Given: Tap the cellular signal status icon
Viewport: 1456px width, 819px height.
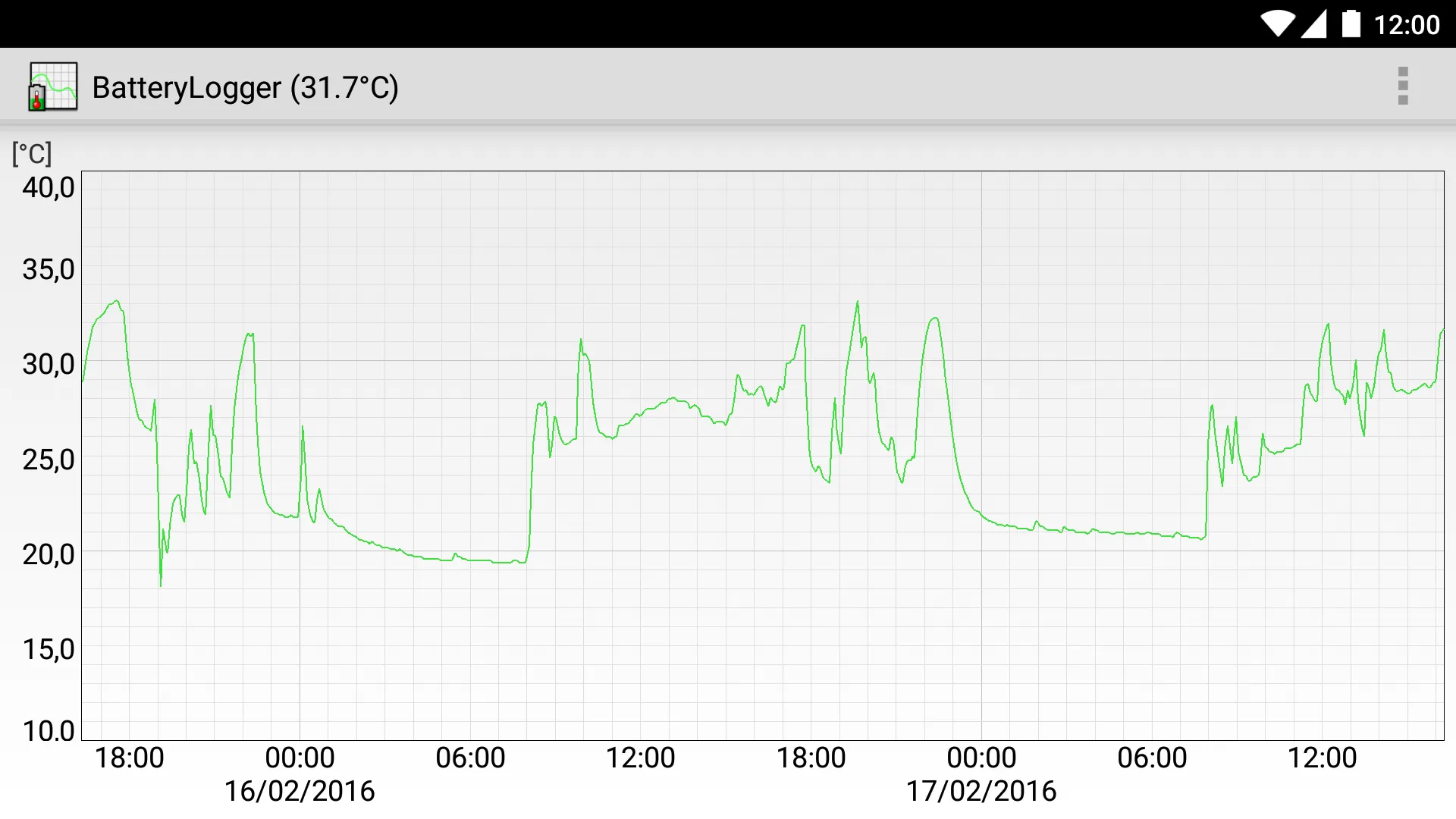Looking at the screenshot, I should (1314, 24).
